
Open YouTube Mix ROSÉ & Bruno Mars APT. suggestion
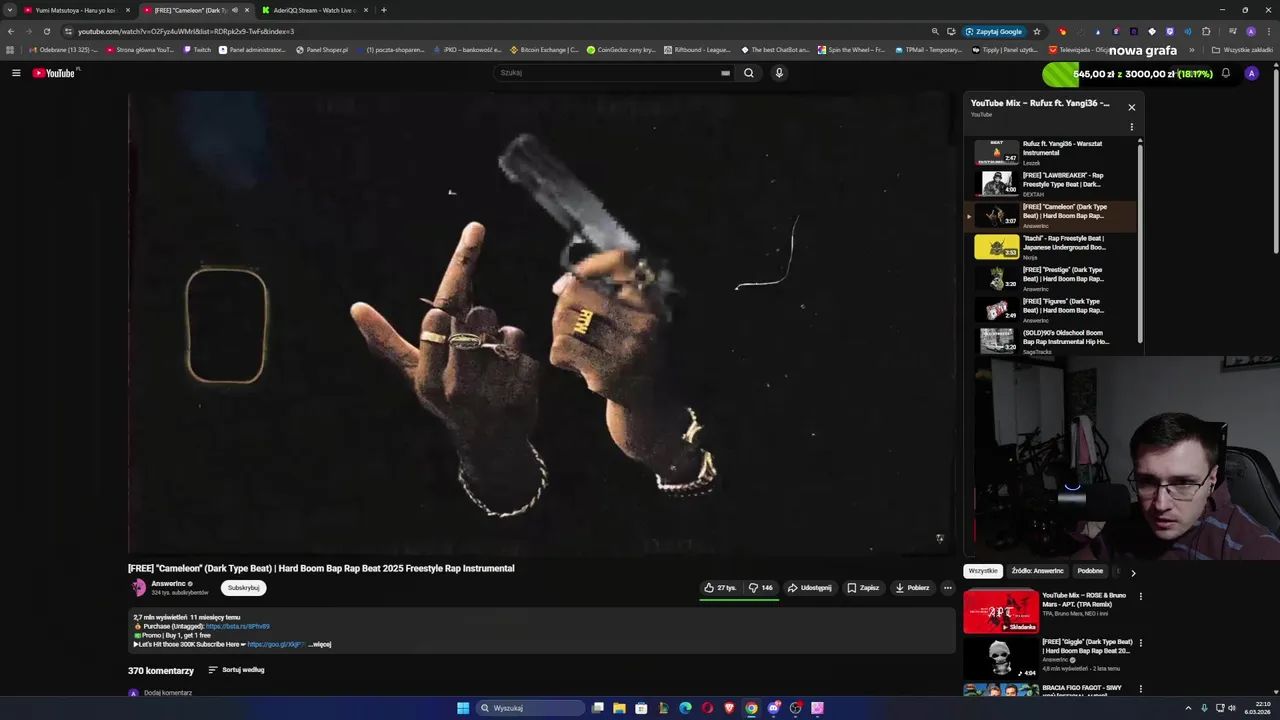click(x=1047, y=611)
